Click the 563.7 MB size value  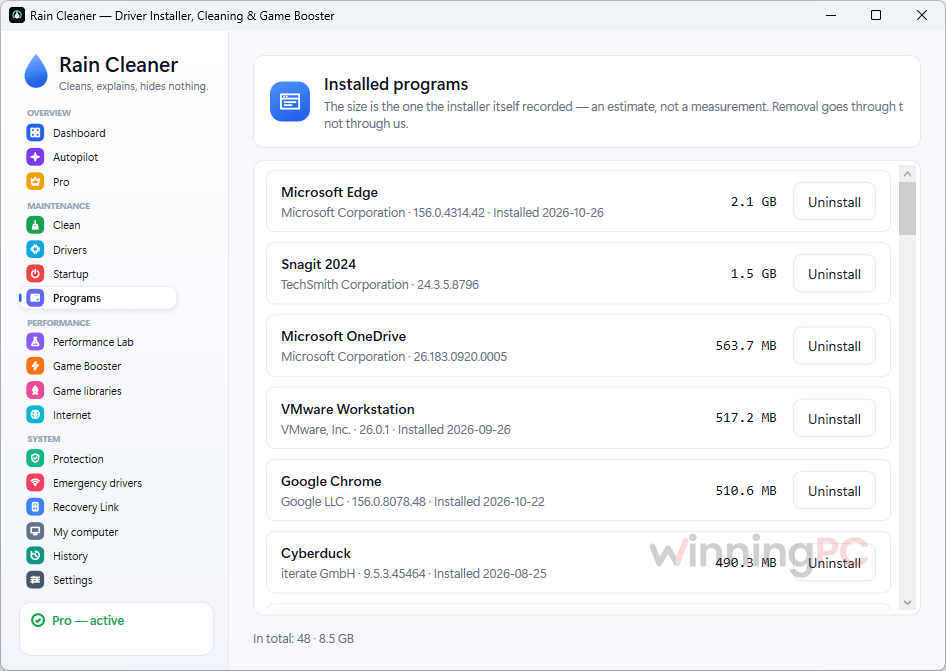point(746,346)
